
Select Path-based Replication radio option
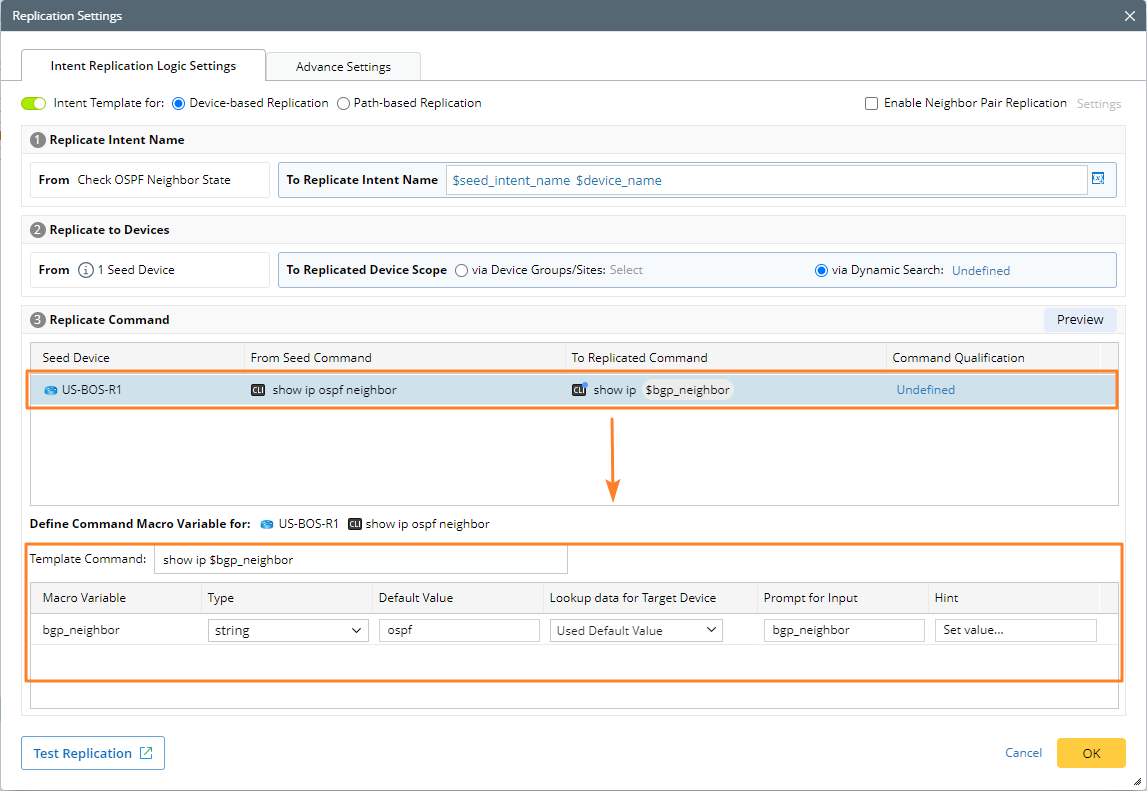click(x=343, y=103)
